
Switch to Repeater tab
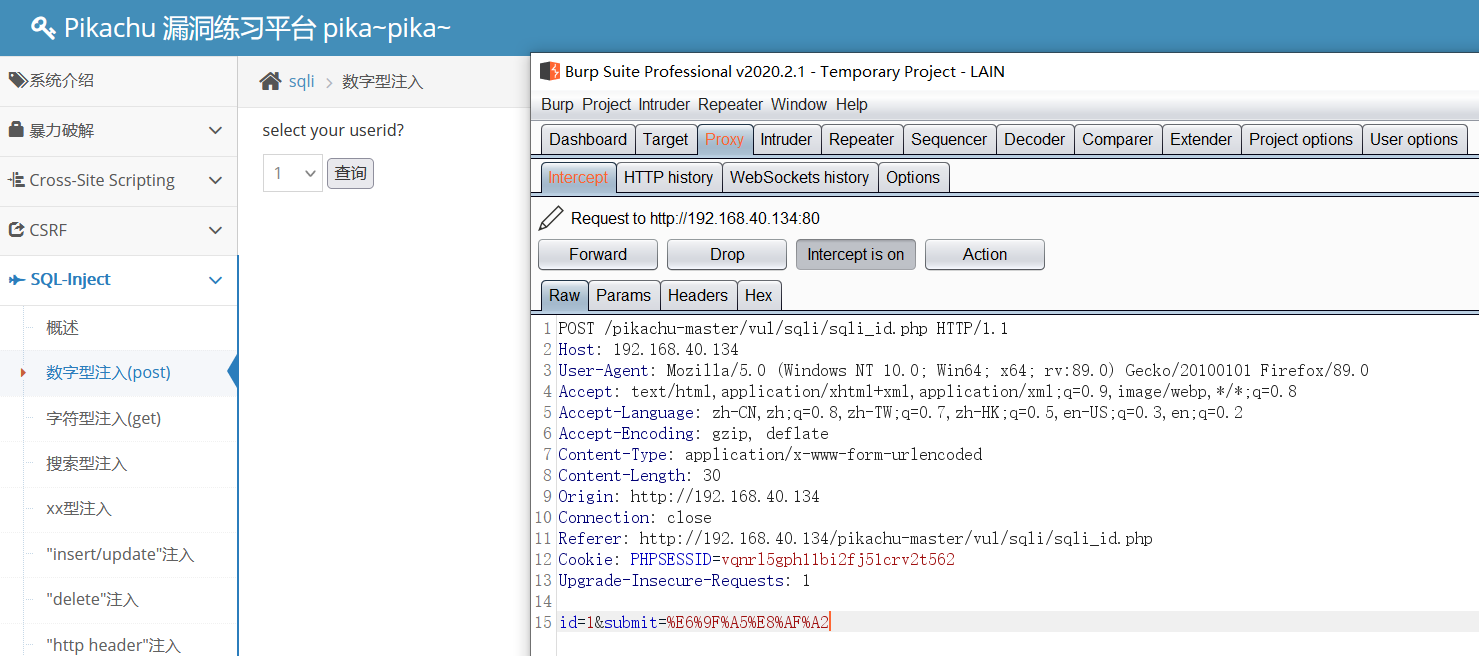pyautogui.click(x=861, y=139)
